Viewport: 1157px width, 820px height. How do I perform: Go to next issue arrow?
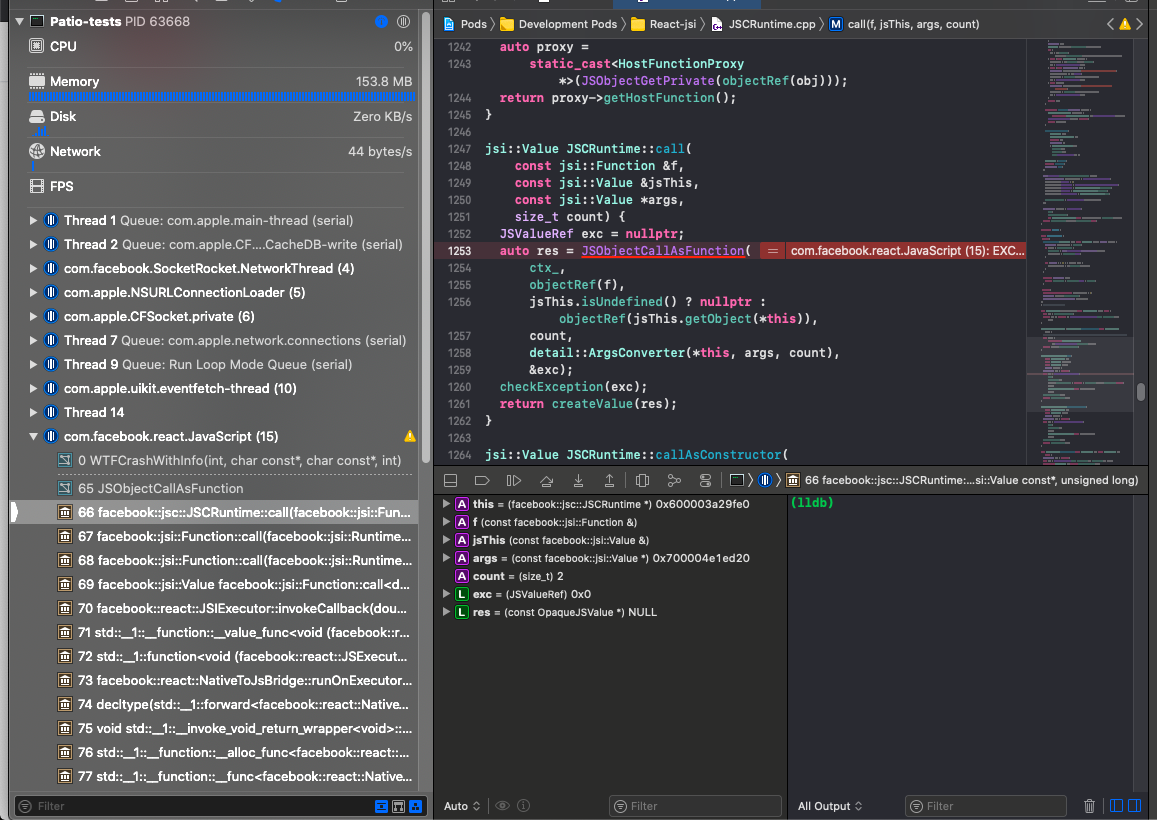tap(1139, 24)
